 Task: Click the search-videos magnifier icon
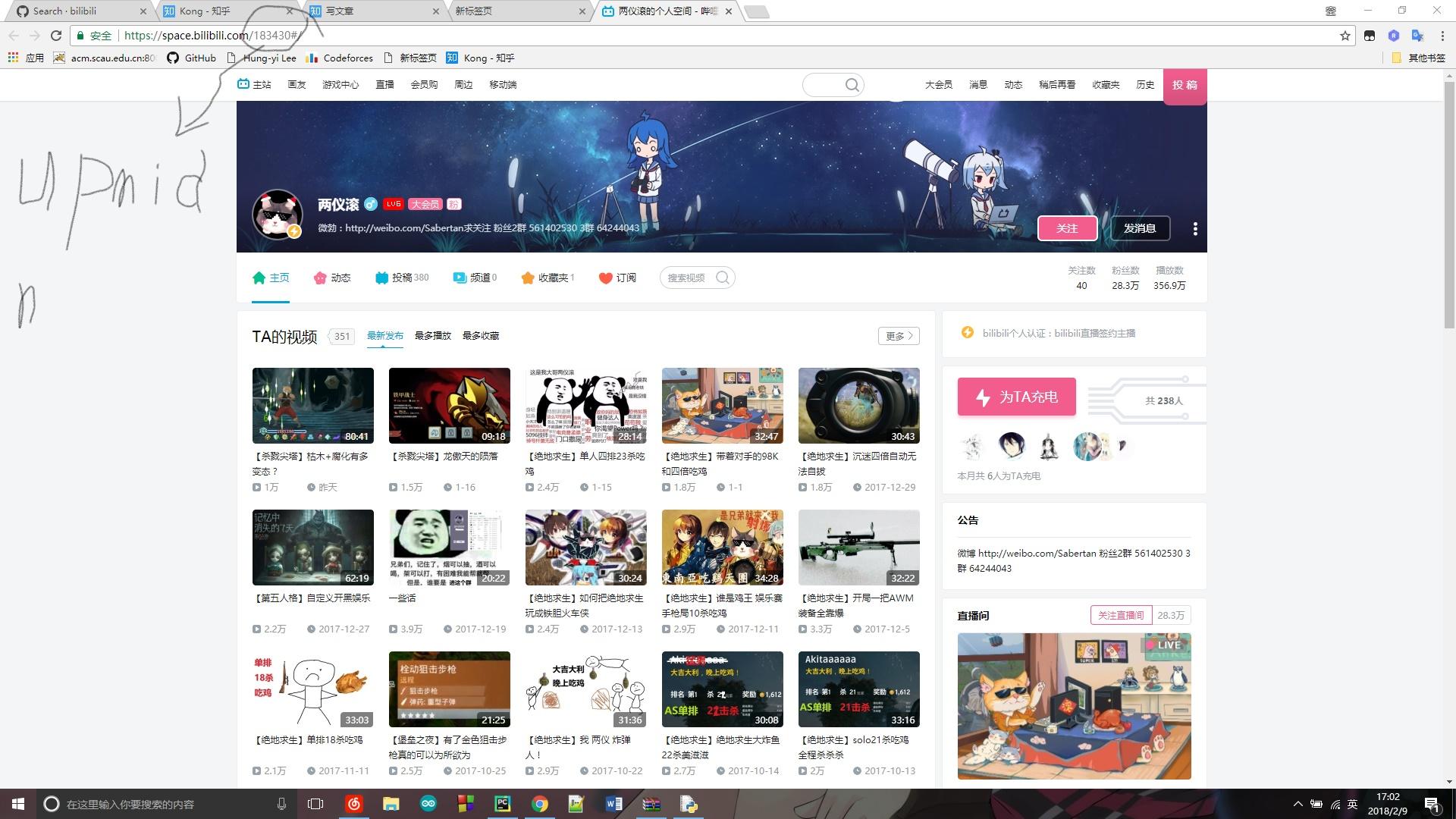[723, 278]
